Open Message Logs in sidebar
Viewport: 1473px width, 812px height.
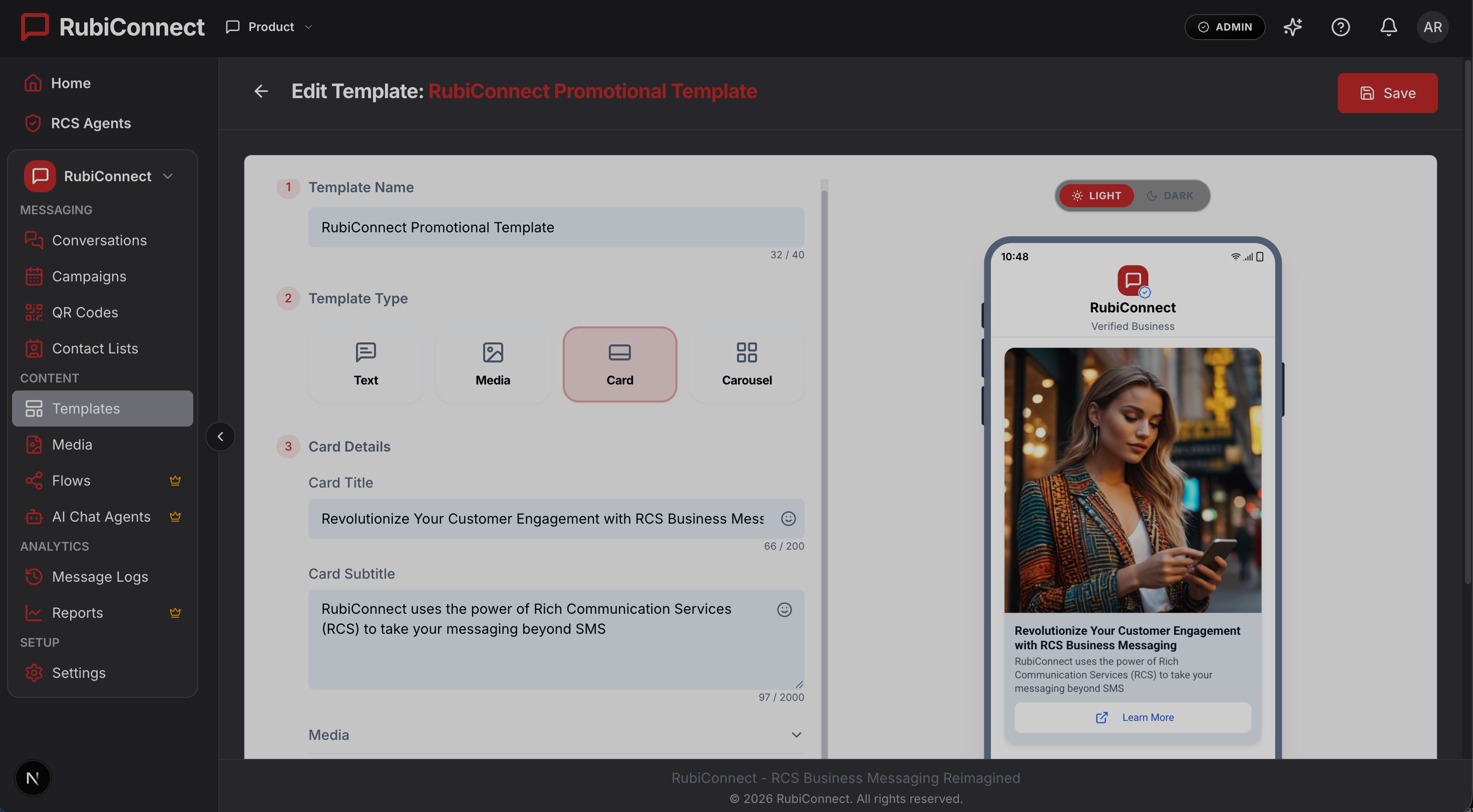102,576
